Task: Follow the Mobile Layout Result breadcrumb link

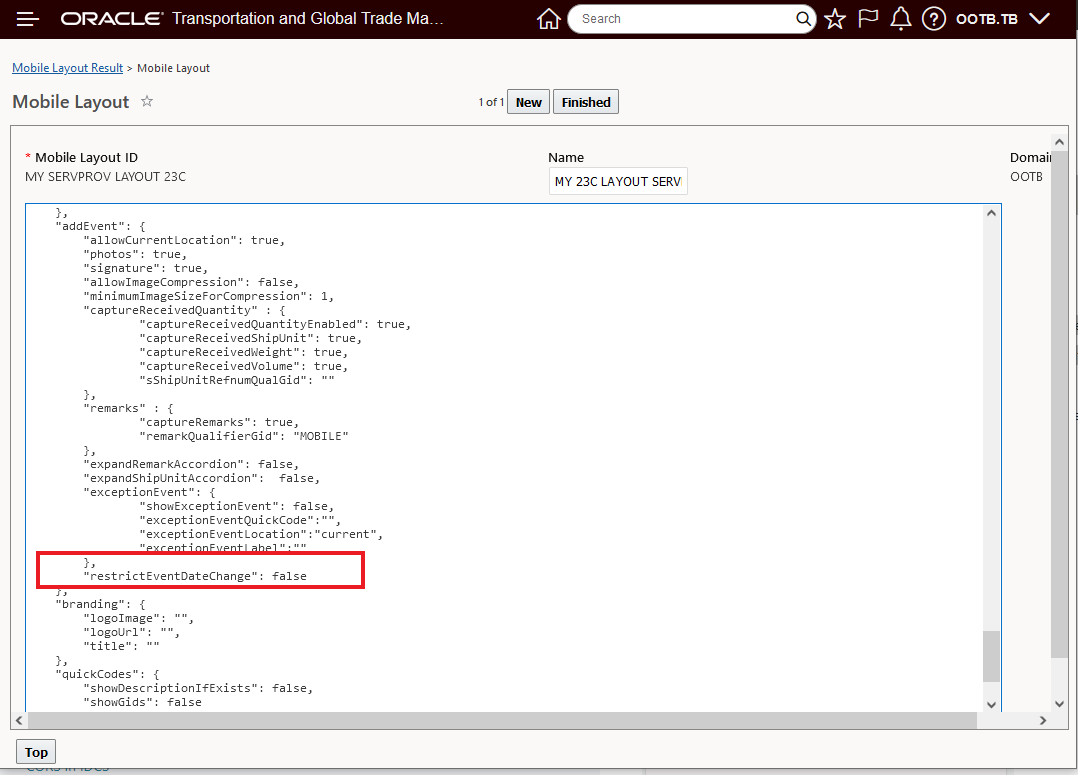Action: [x=67, y=67]
